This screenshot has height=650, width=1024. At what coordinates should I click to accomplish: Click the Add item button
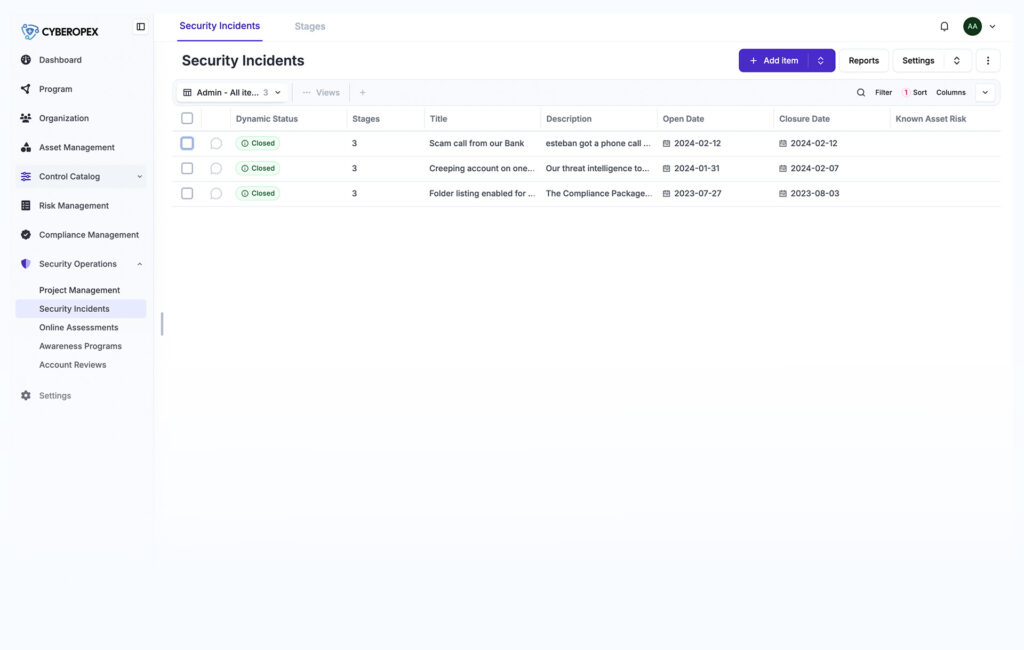click(x=774, y=61)
